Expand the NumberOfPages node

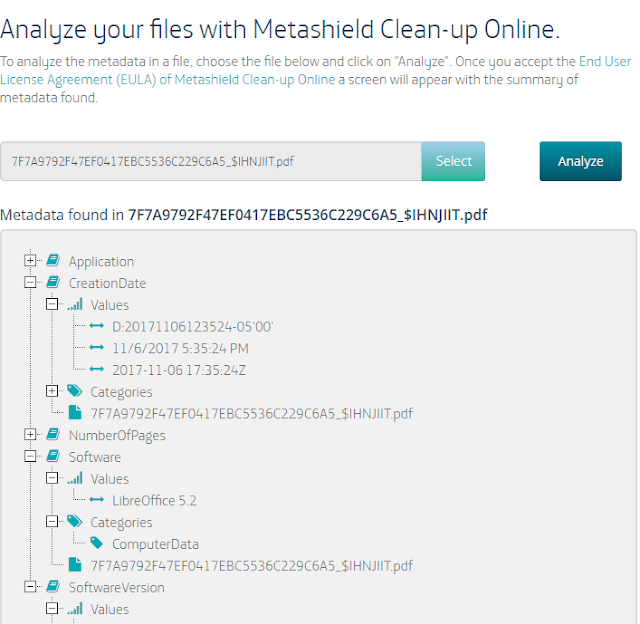(x=30, y=434)
